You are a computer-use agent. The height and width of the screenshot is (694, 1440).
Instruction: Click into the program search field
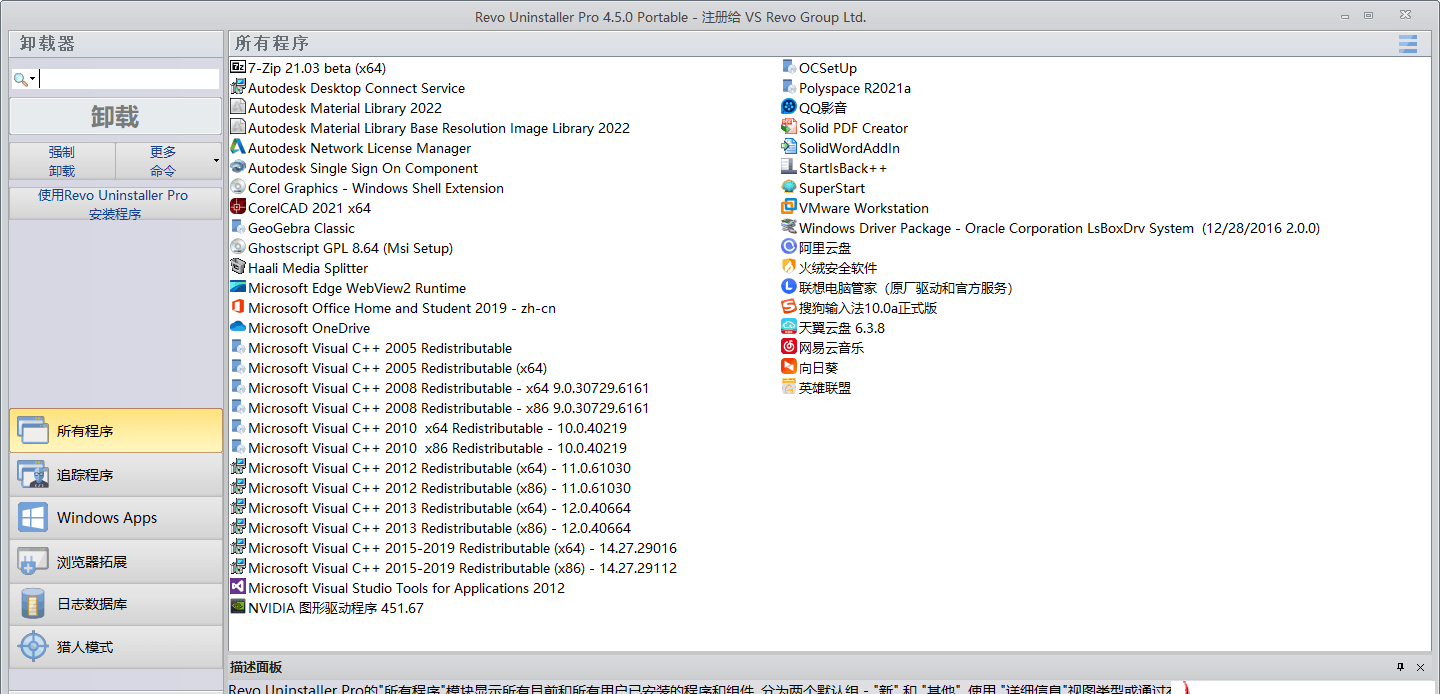click(128, 79)
